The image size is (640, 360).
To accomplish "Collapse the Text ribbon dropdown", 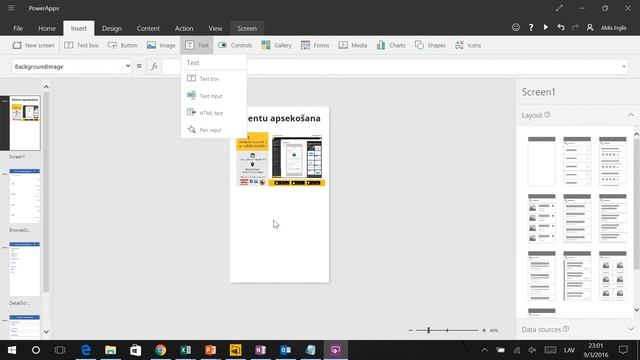I will [x=197, y=45].
